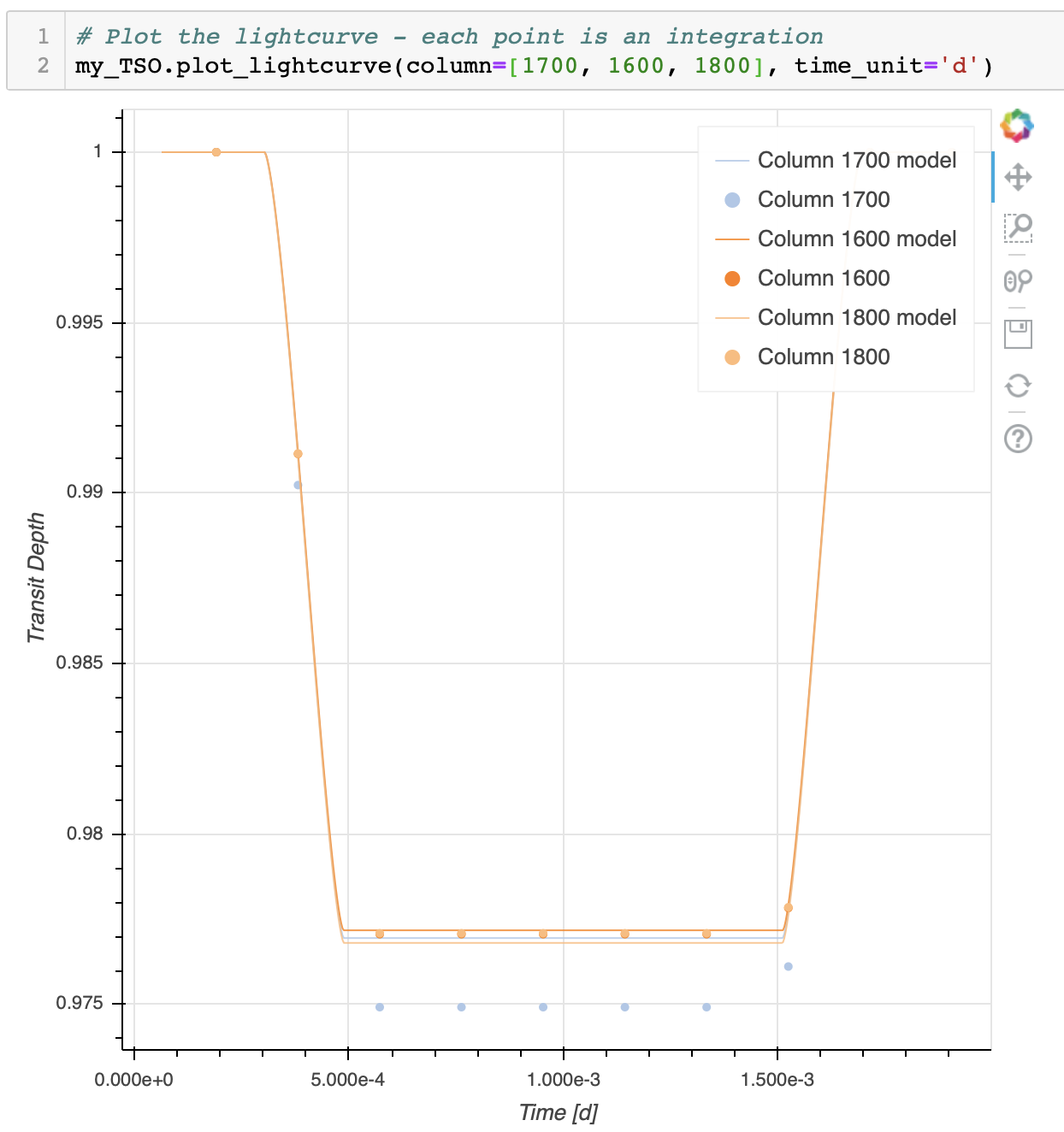Image resolution: width=1064 pixels, height=1132 pixels.
Task: Toggle 'Column 1600 model' legend entry
Action: 836,239
